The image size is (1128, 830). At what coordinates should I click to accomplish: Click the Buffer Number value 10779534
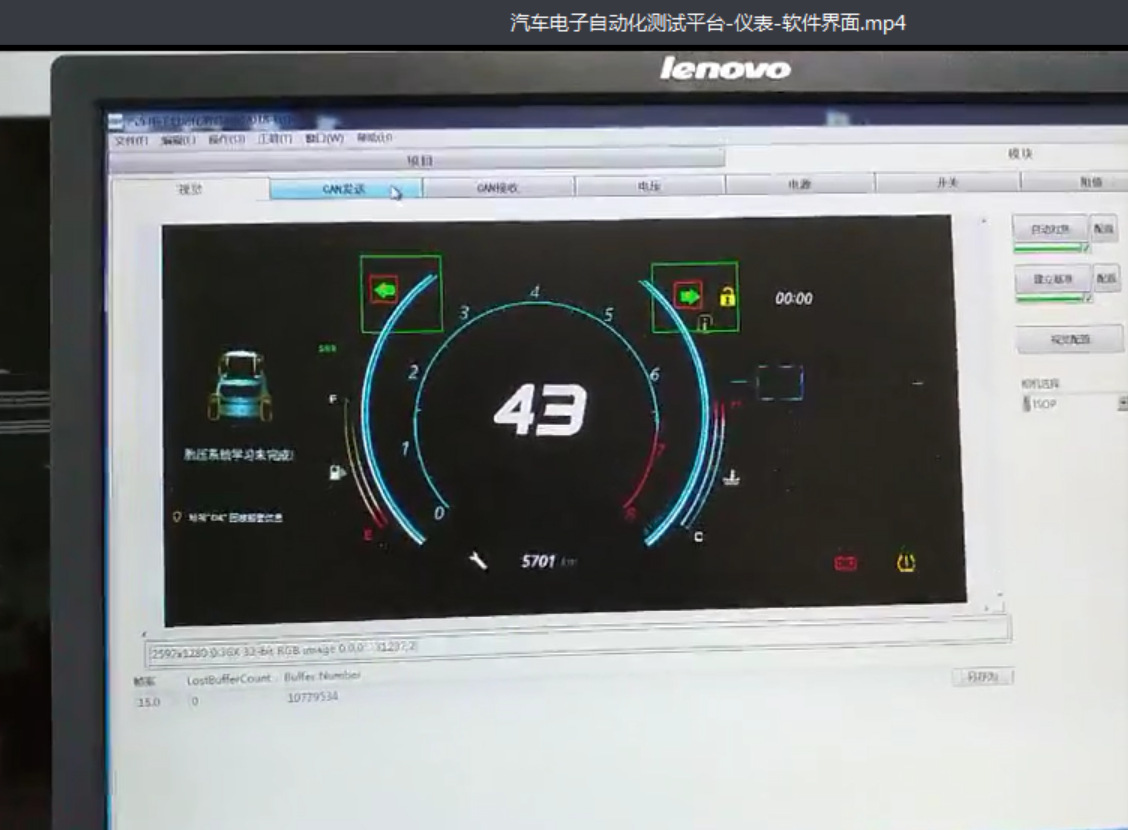312,697
